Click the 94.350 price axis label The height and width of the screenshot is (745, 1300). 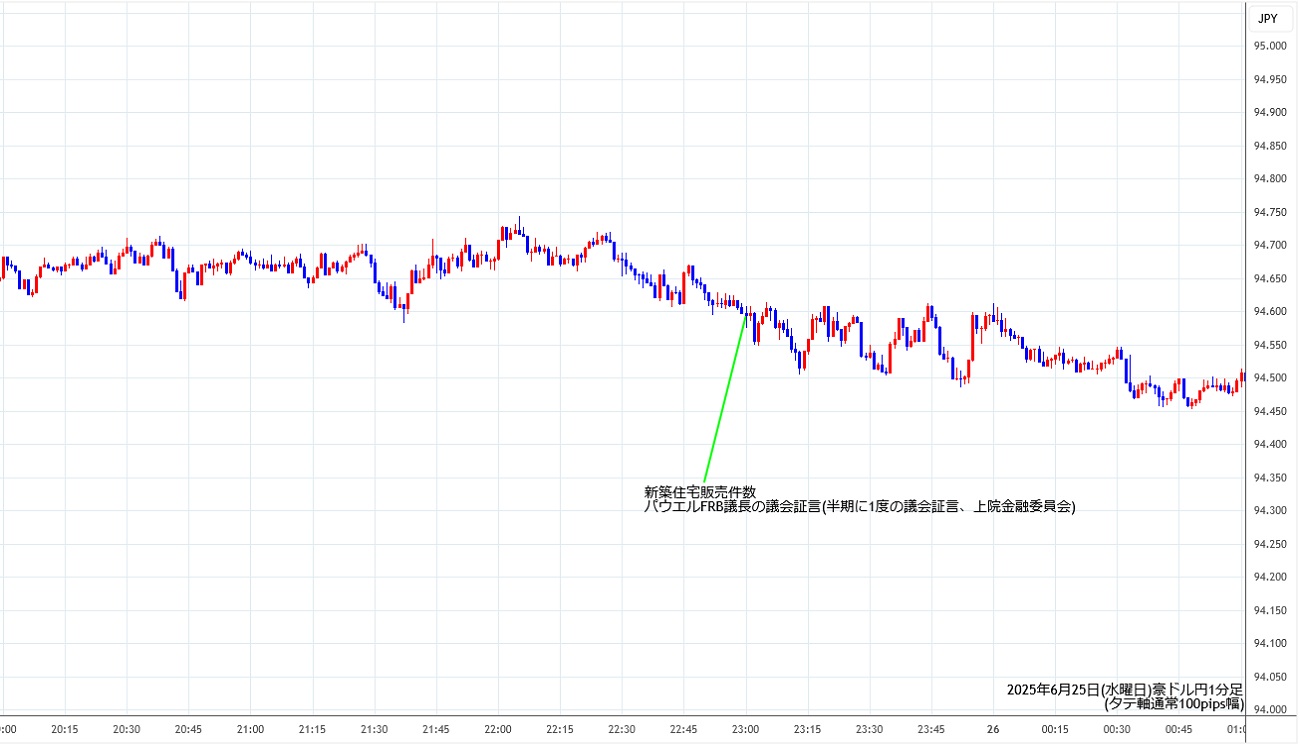(1271, 477)
